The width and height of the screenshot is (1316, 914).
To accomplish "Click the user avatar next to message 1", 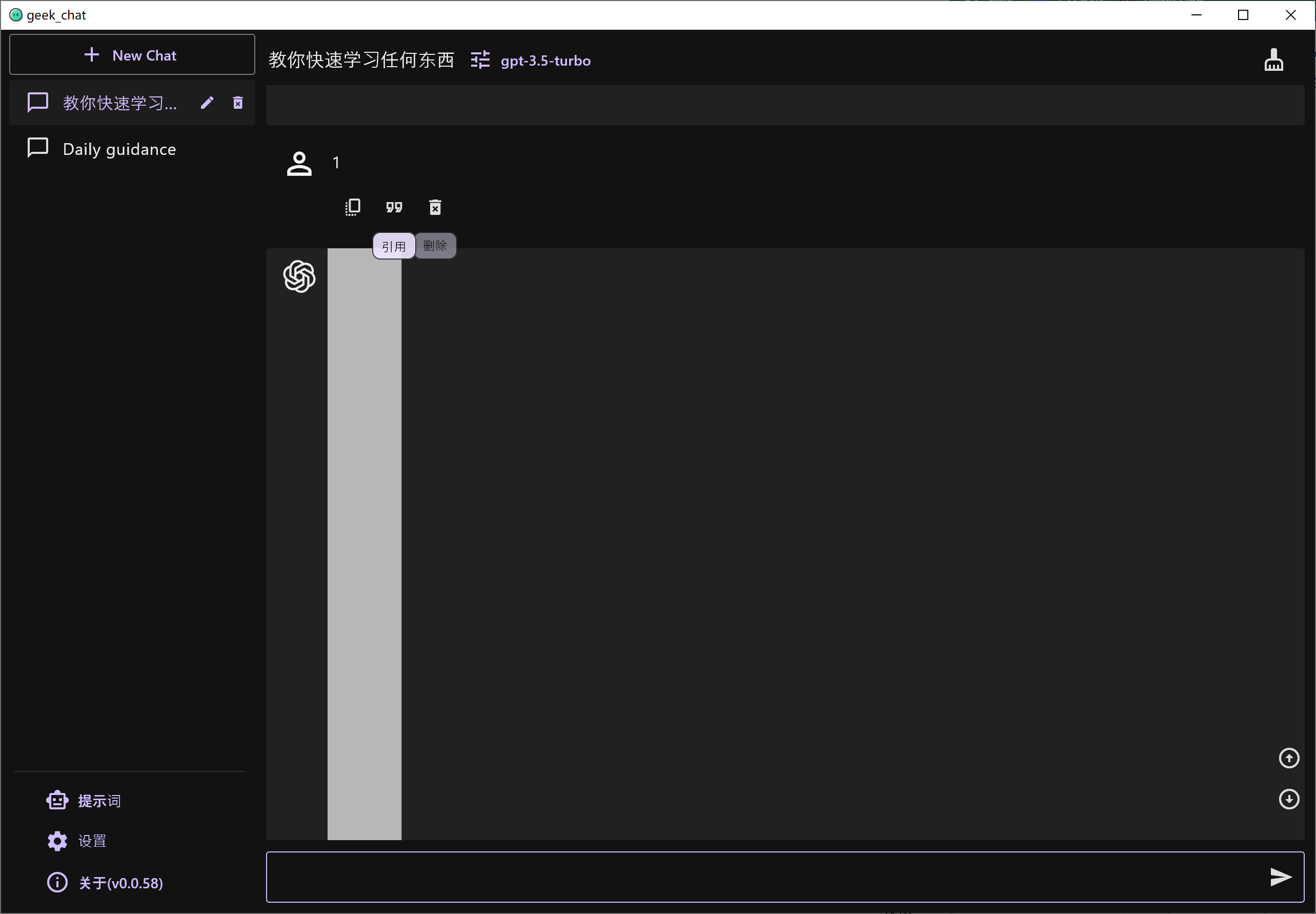I will (299, 163).
